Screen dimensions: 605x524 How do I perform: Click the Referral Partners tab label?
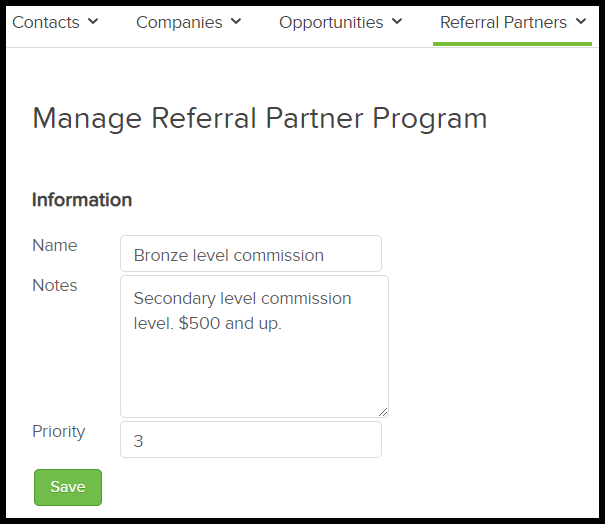[x=503, y=22]
